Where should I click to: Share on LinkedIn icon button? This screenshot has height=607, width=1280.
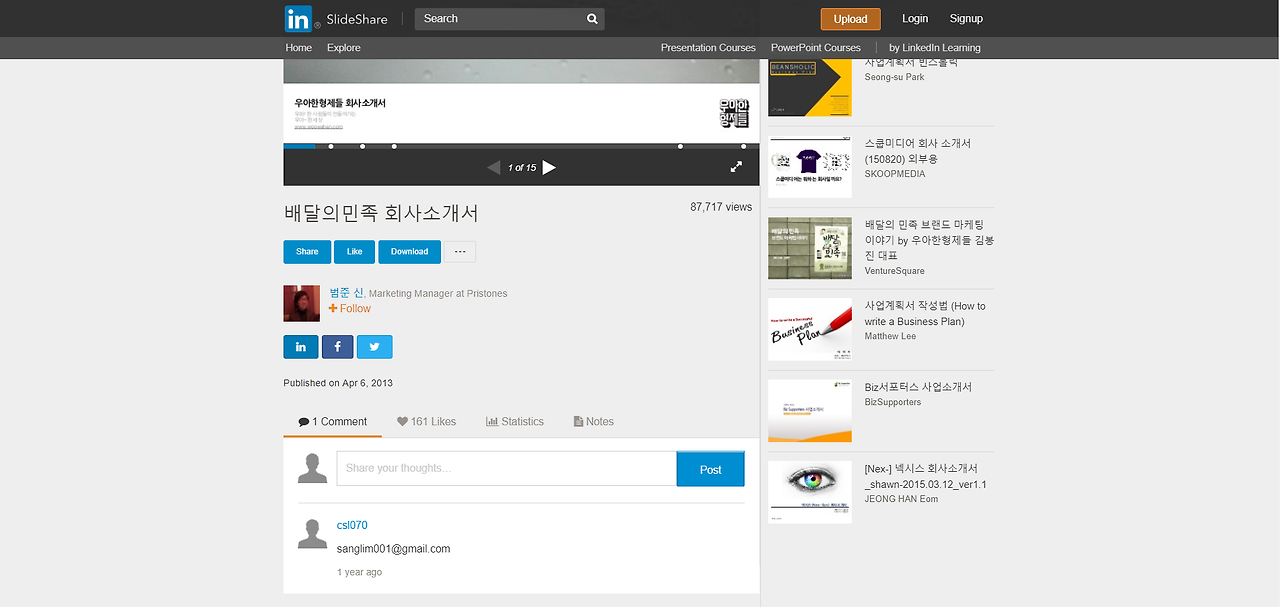(301, 347)
